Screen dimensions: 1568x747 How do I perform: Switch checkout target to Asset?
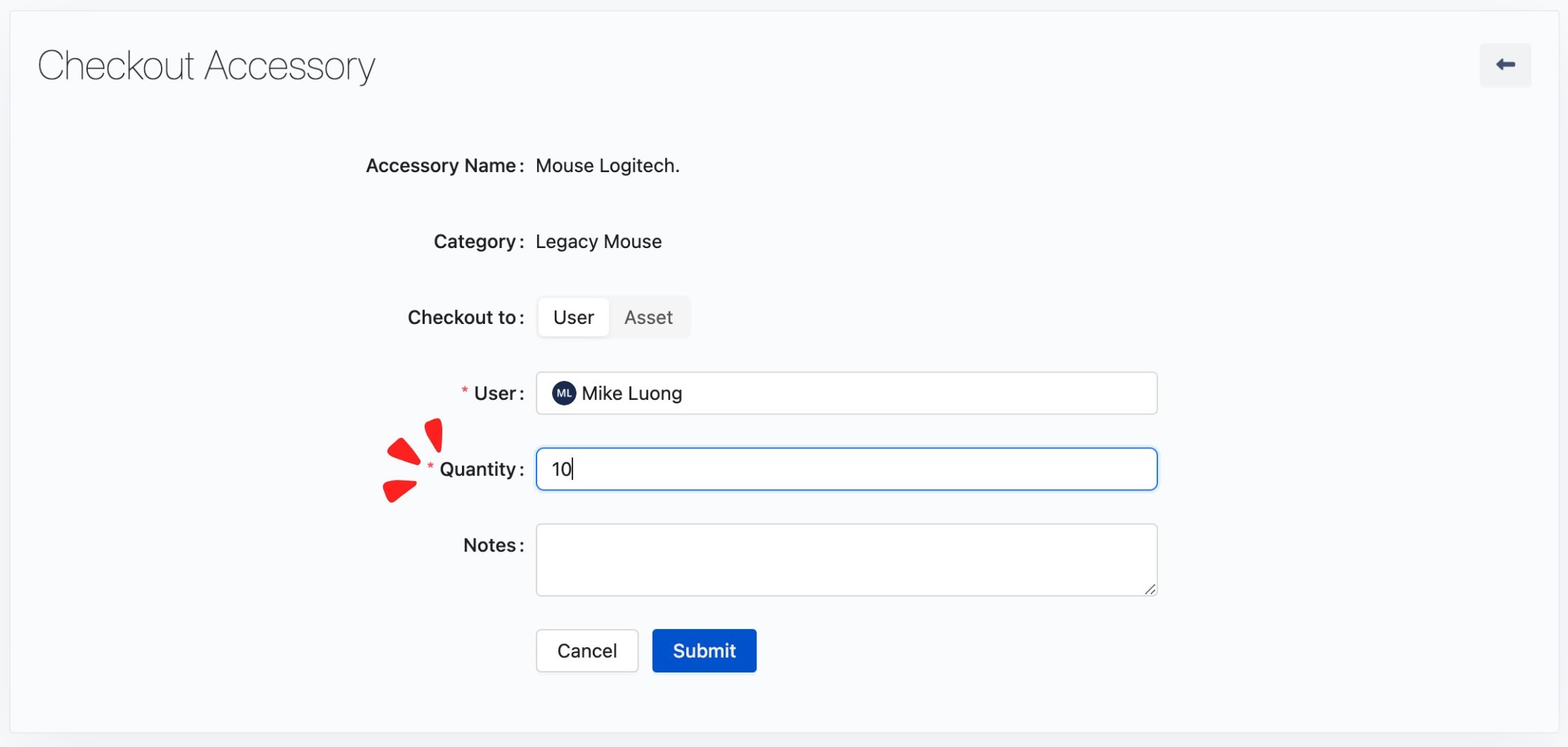[x=648, y=318]
